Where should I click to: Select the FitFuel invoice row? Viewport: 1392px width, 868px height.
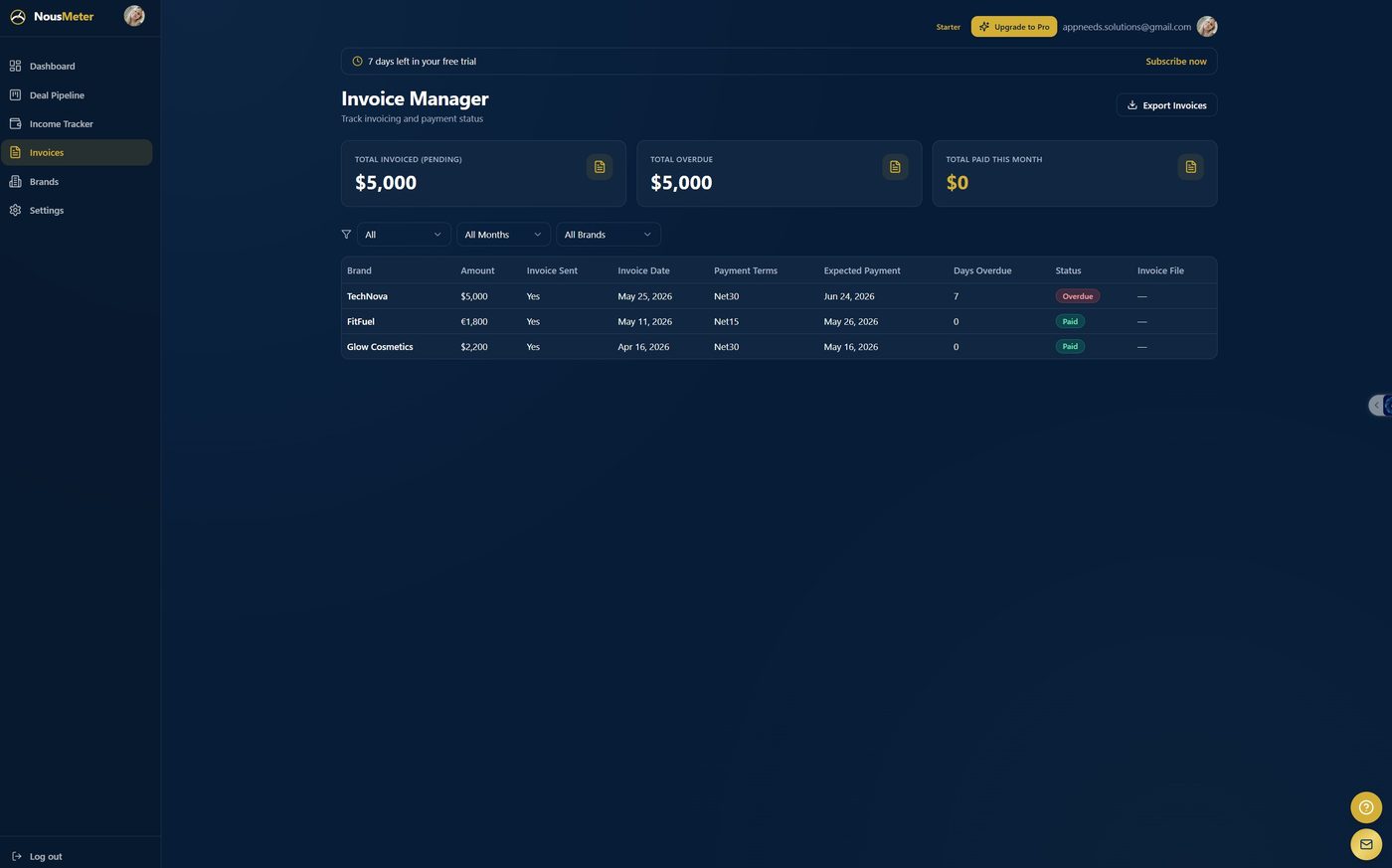click(779, 321)
